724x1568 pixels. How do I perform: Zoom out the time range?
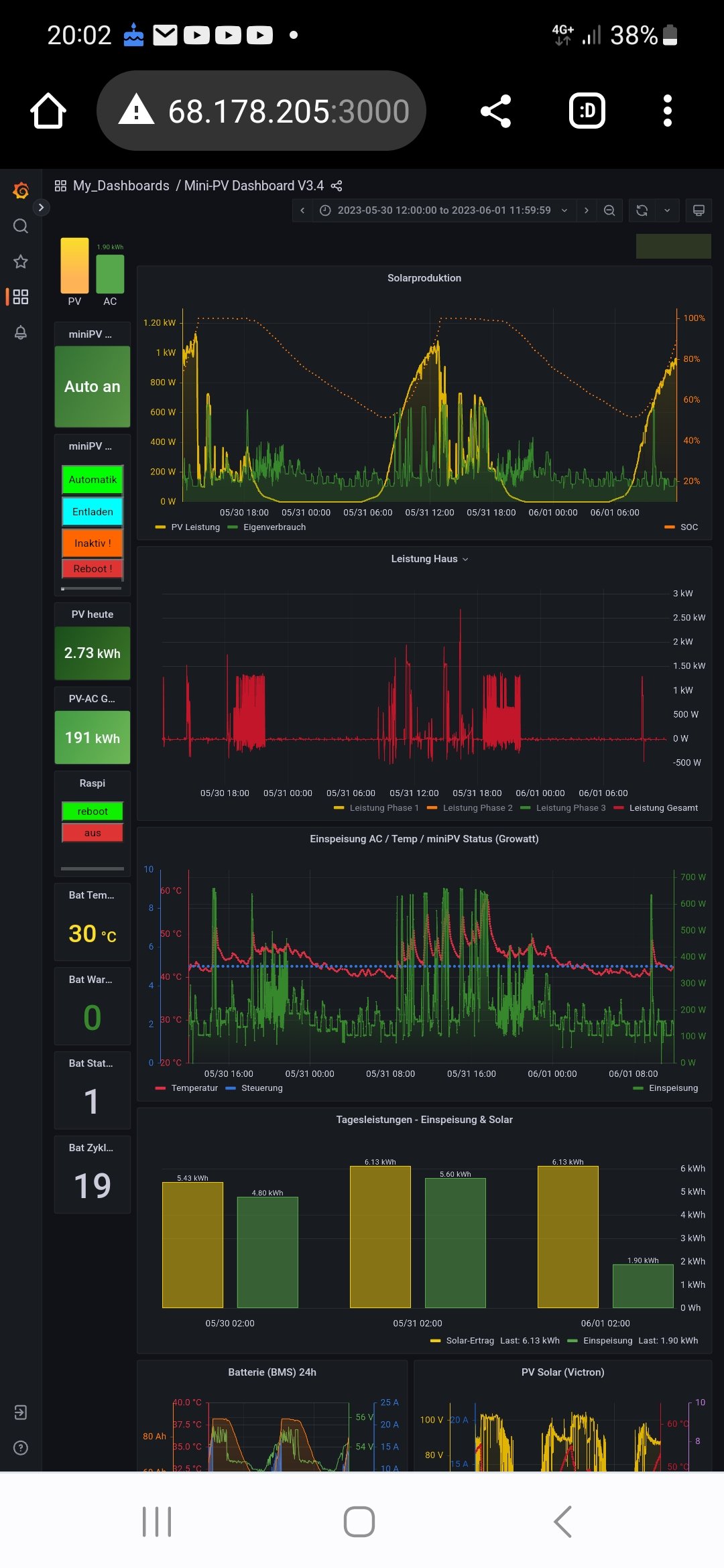pyautogui.click(x=609, y=210)
